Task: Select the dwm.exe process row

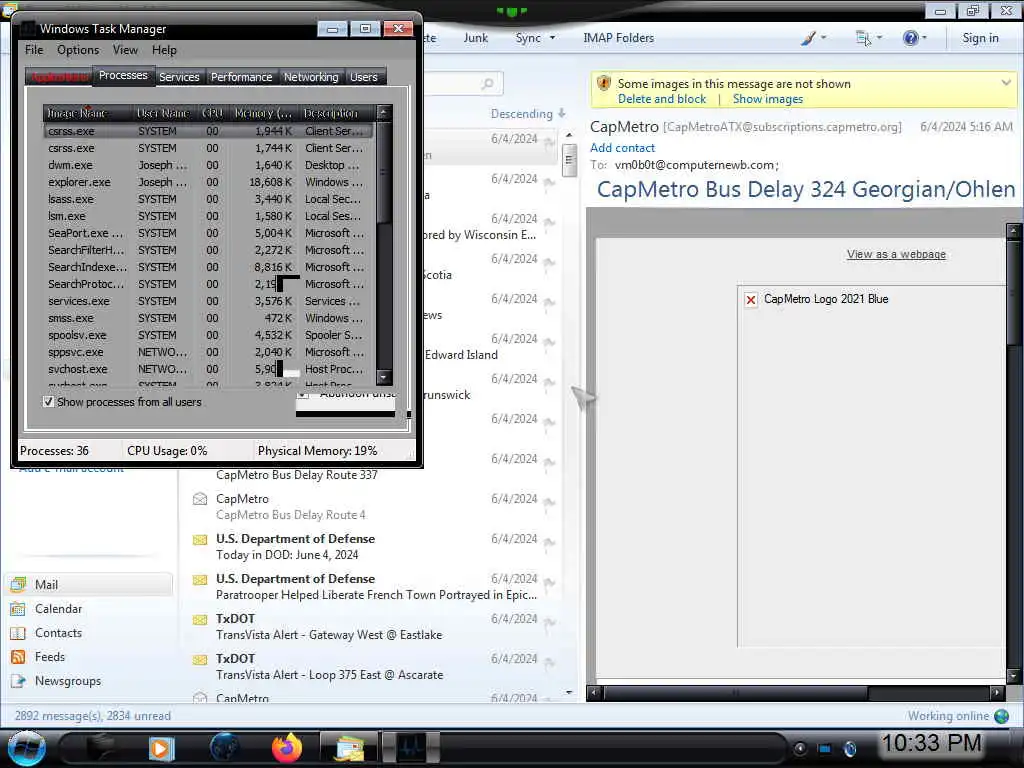Action: [x=209, y=165]
